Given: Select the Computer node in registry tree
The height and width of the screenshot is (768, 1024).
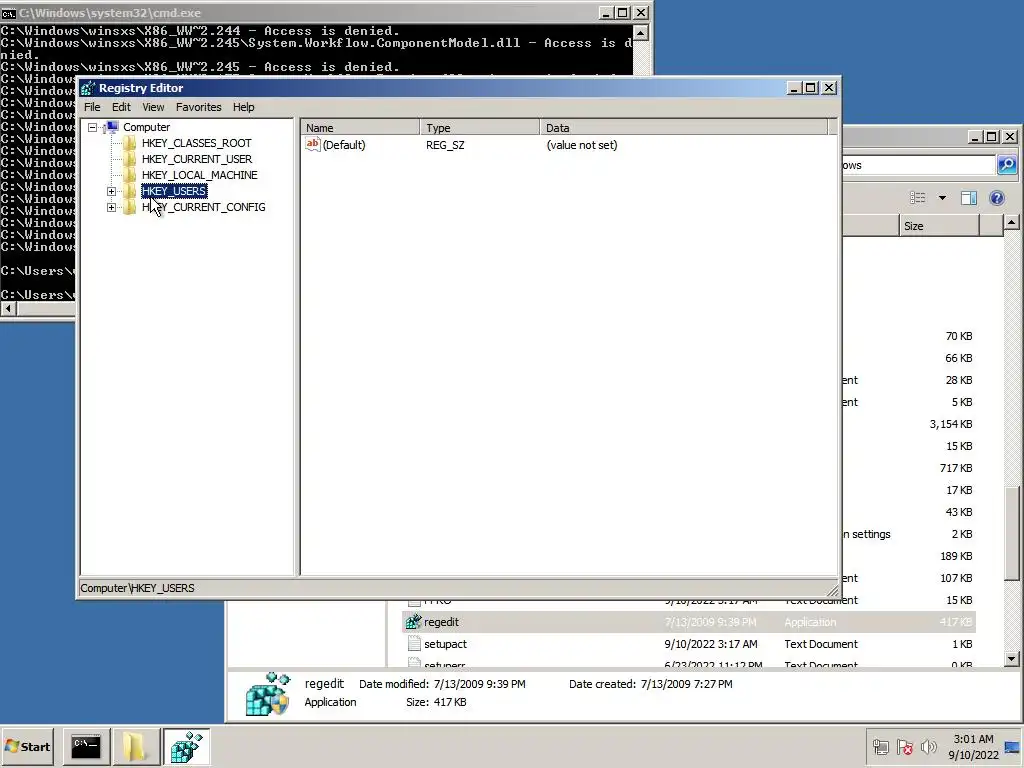Looking at the screenshot, I should tap(146, 127).
